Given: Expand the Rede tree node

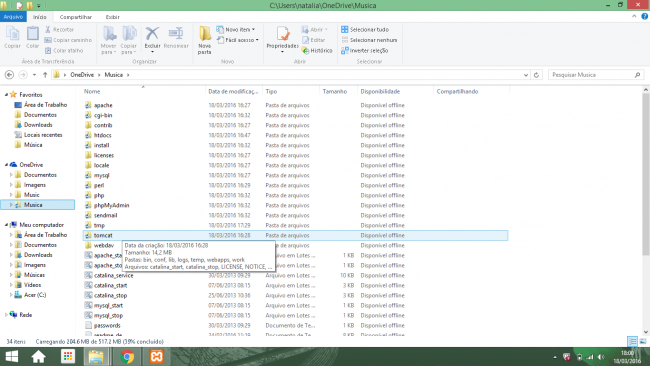Looking at the screenshot, I should coord(6,315).
